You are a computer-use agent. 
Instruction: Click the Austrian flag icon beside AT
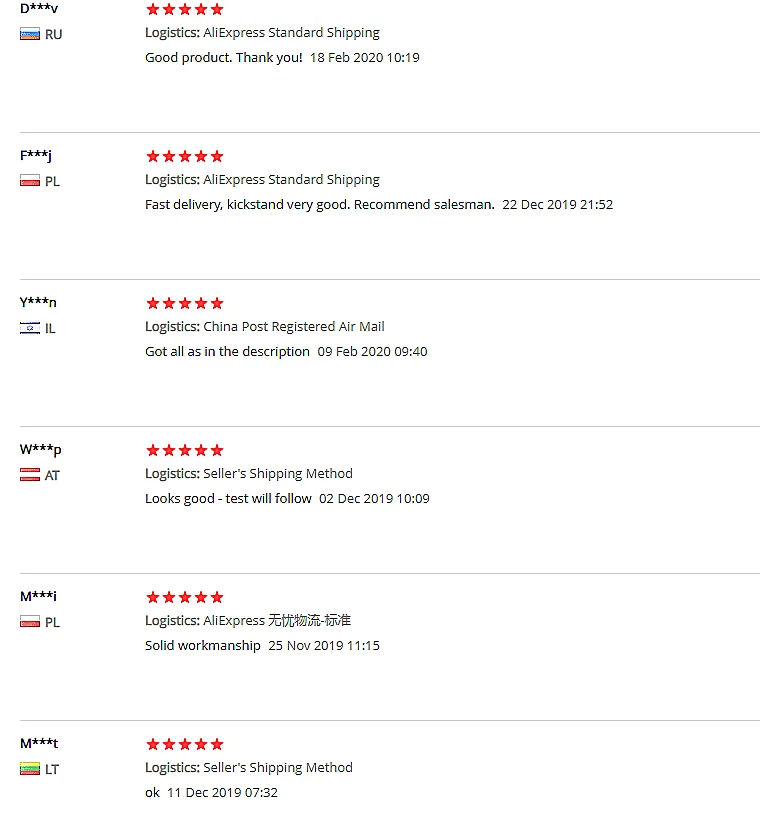click(x=30, y=475)
